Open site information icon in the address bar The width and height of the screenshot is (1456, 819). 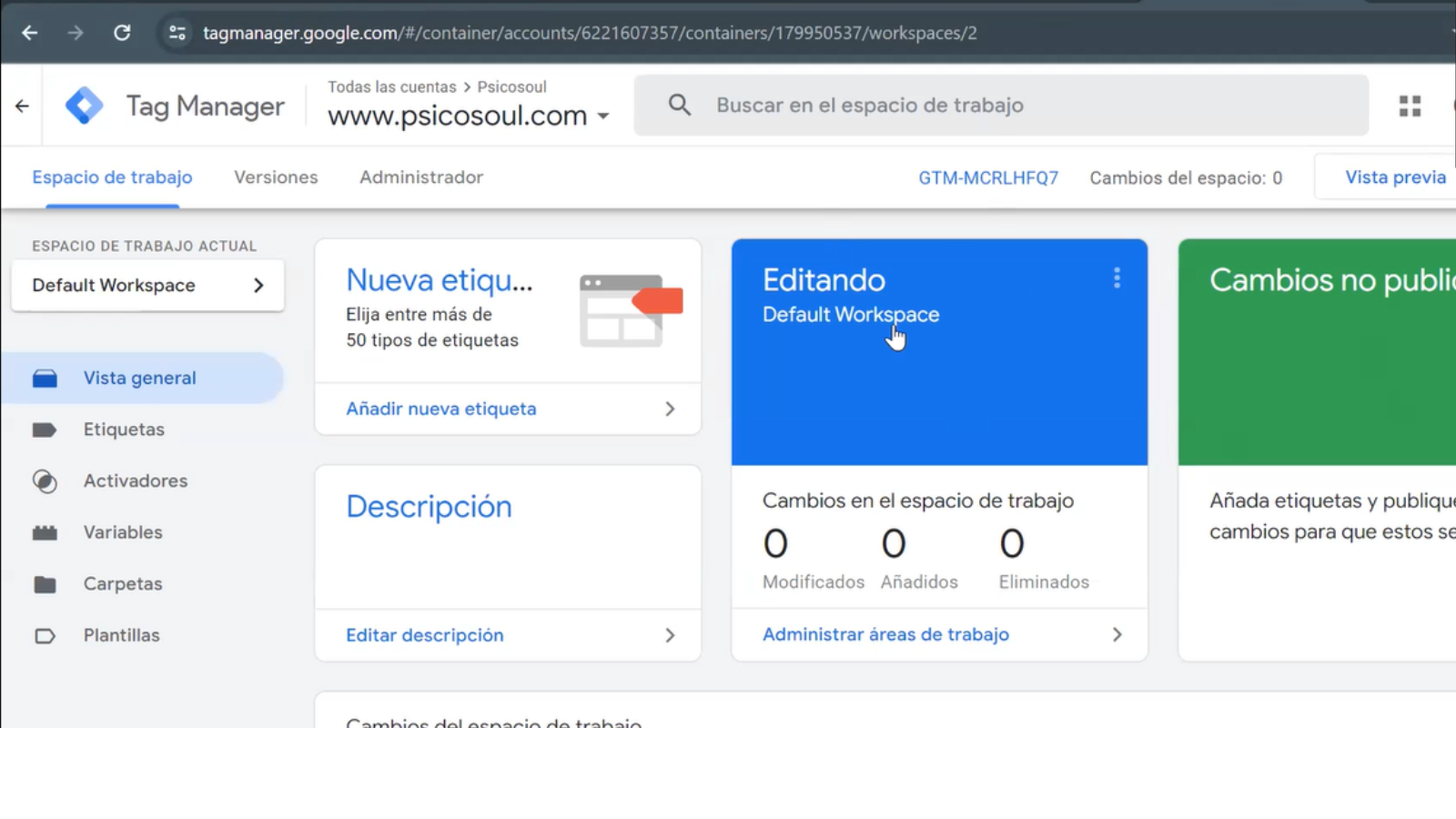(x=177, y=33)
